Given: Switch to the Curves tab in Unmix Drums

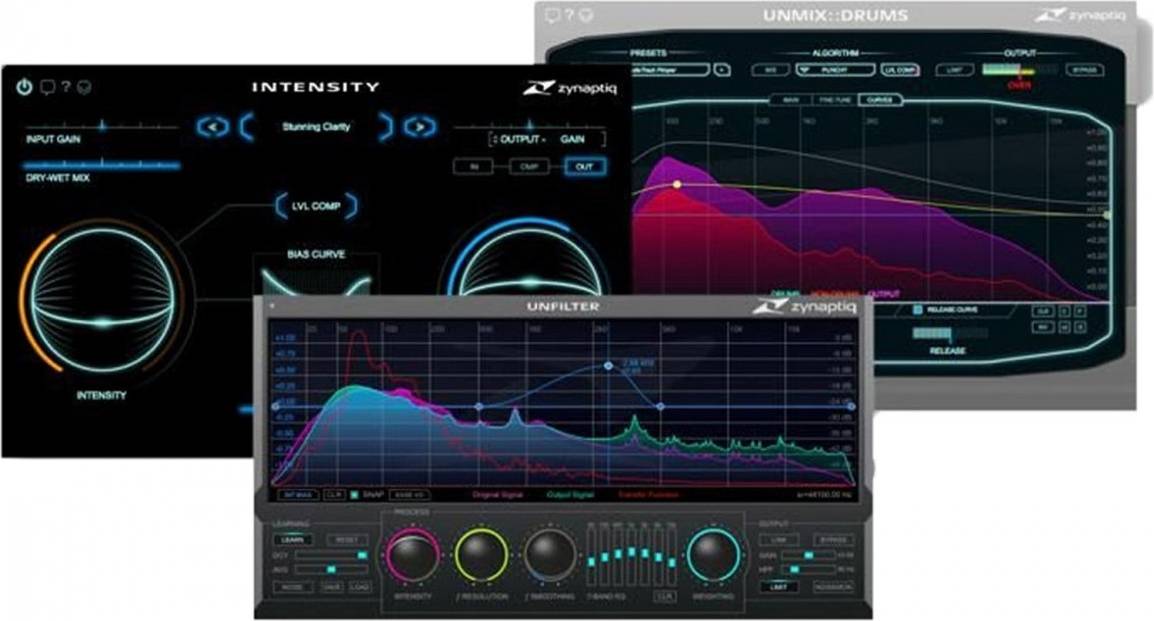Looking at the screenshot, I should pyautogui.click(x=879, y=99).
